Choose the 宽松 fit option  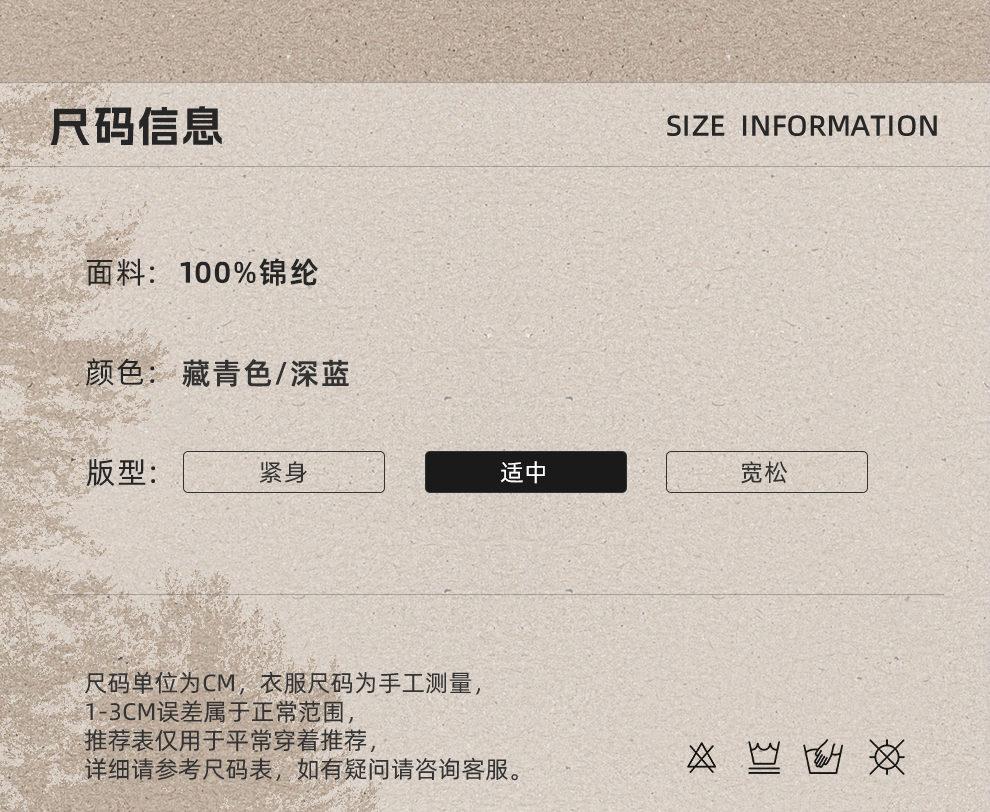pos(766,472)
